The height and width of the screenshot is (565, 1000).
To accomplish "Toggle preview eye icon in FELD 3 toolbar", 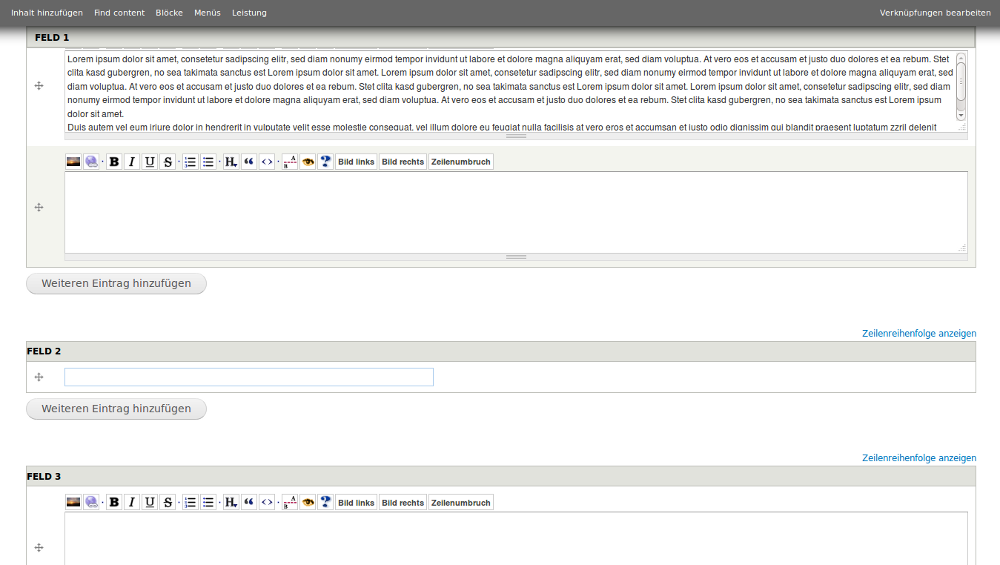I will pos(308,503).
